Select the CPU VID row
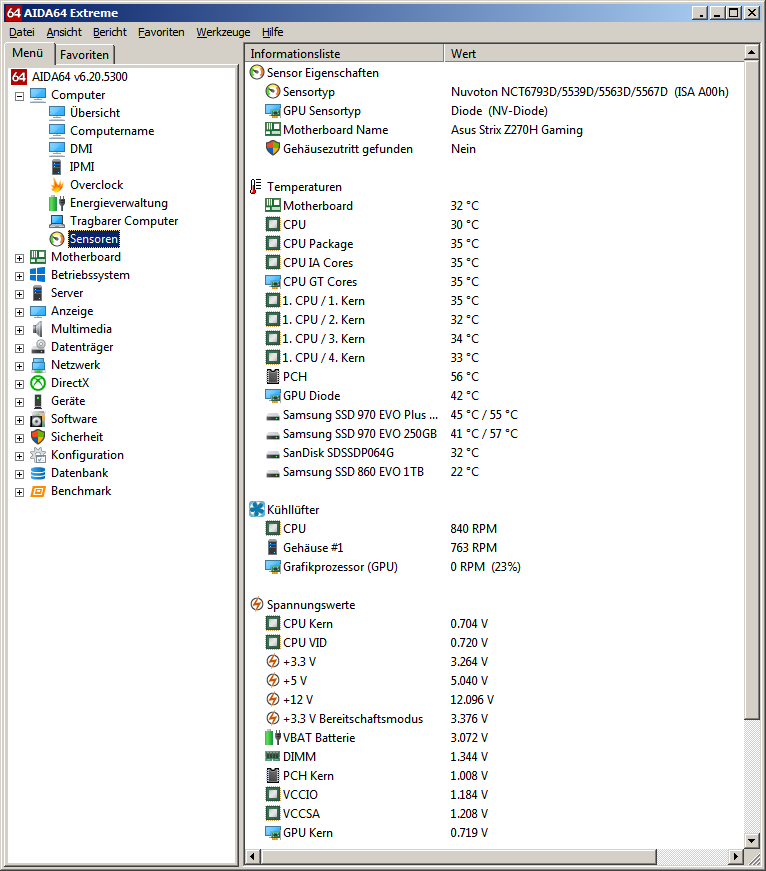Viewport: 766px width, 871px height. (x=494, y=643)
